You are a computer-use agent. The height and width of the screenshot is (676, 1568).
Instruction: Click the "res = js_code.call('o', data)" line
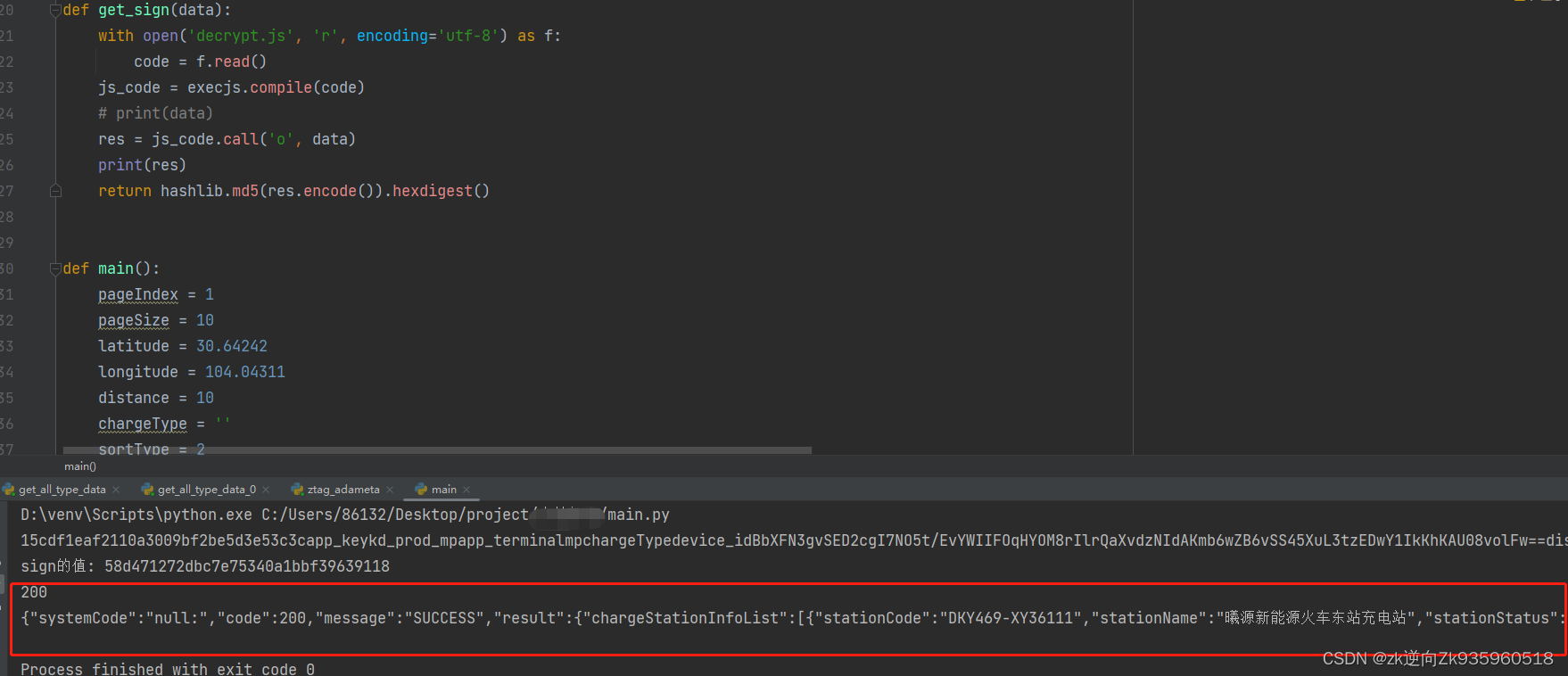(227, 139)
